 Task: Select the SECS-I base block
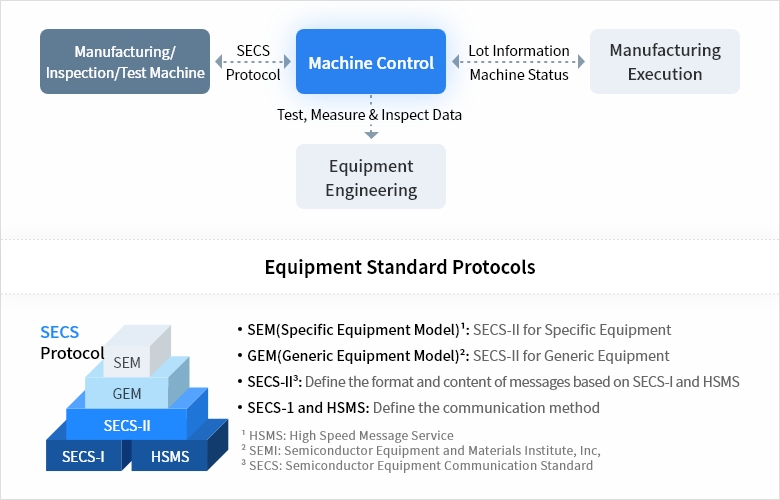tap(83, 457)
